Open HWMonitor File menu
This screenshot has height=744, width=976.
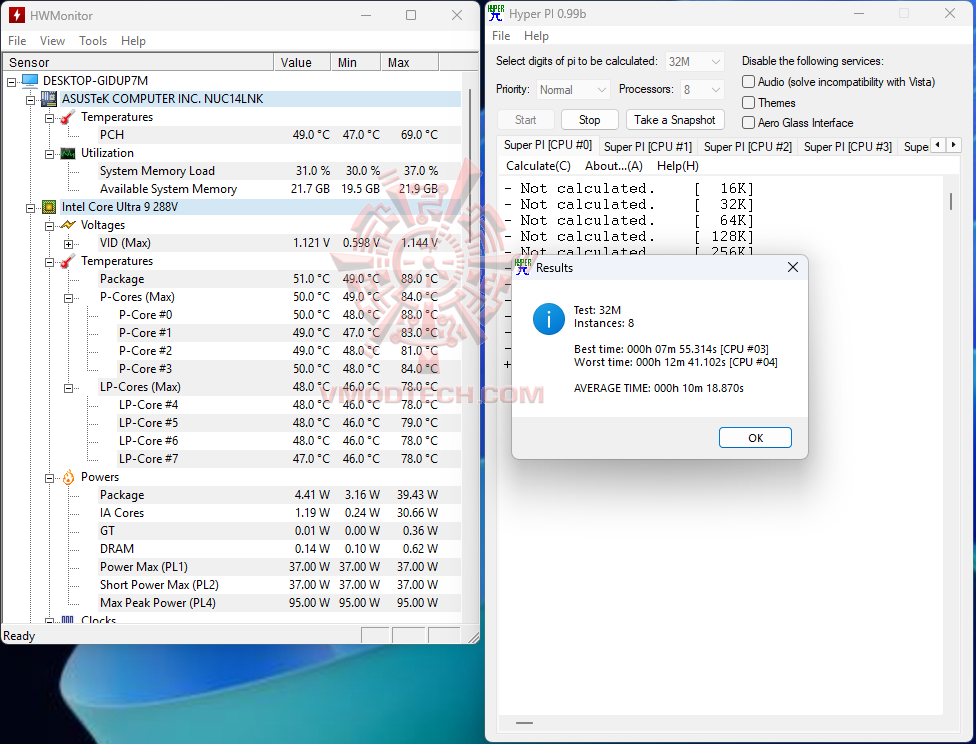(x=17, y=41)
